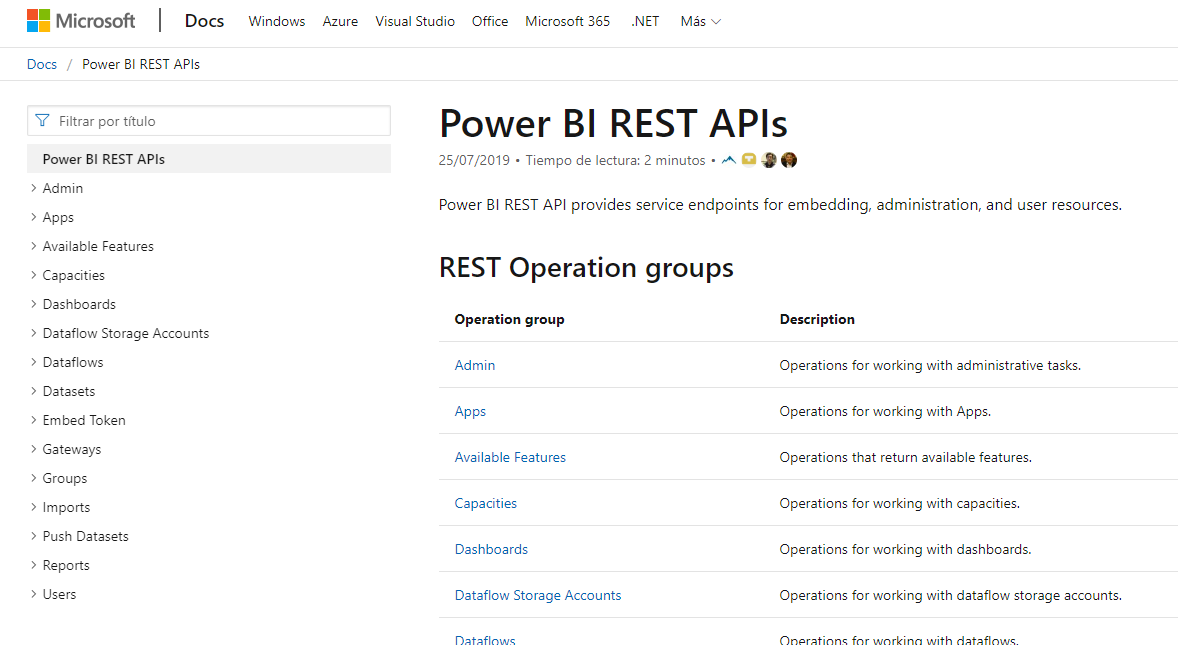The image size is (1178, 645).
Task: Open the Capacities link in the table
Action: click(486, 503)
